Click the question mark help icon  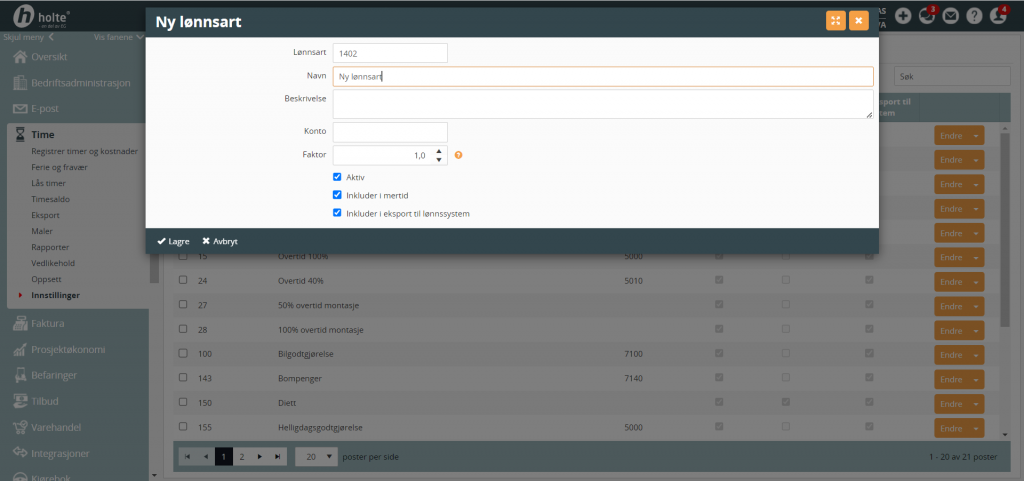pos(974,15)
